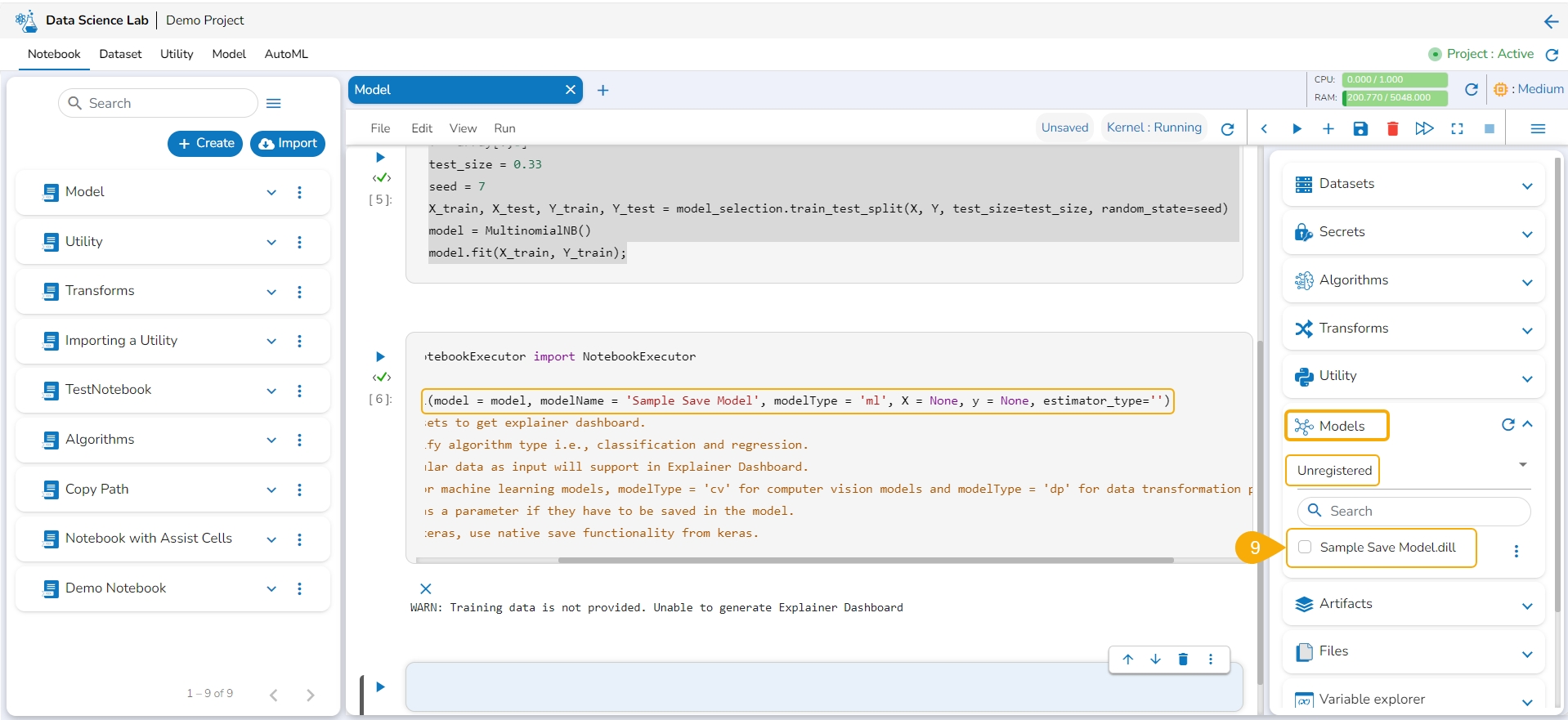Click the red delete cell icon
The image size is (1568, 720).
pos(1392,129)
